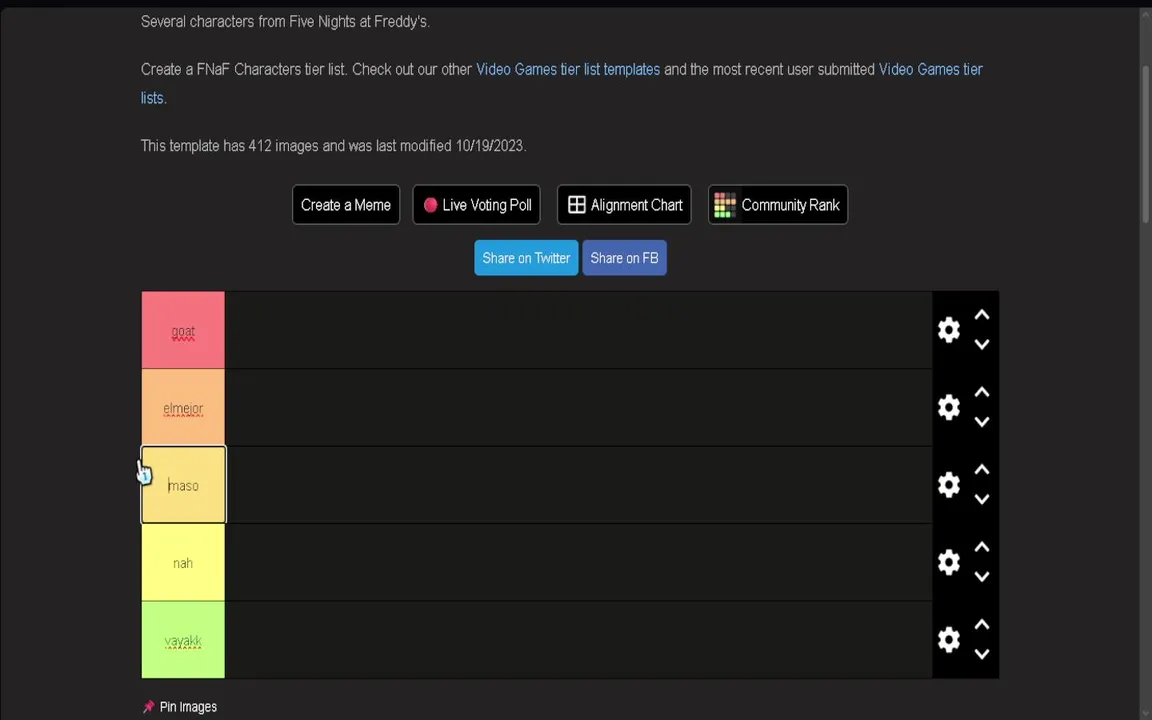This screenshot has width=1152, height=720.
Task: View the Community Rank
Action: [777, 205]
